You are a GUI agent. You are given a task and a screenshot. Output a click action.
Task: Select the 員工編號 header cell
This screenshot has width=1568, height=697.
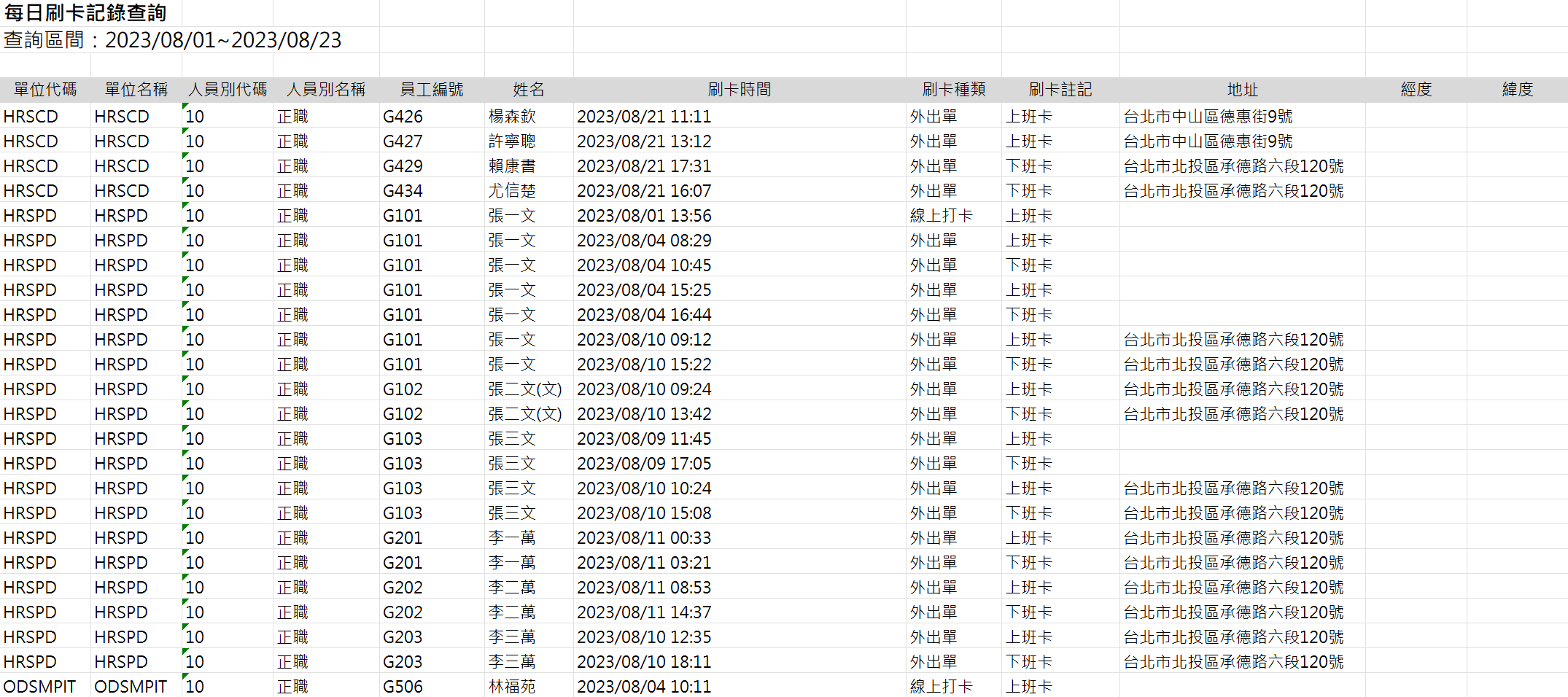pyautogui.click(x=432, y=90)
